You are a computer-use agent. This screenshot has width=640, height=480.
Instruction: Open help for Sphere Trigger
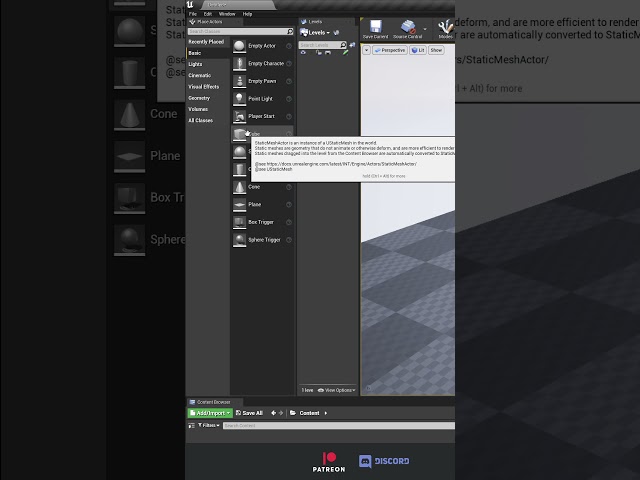pos(289,240)
